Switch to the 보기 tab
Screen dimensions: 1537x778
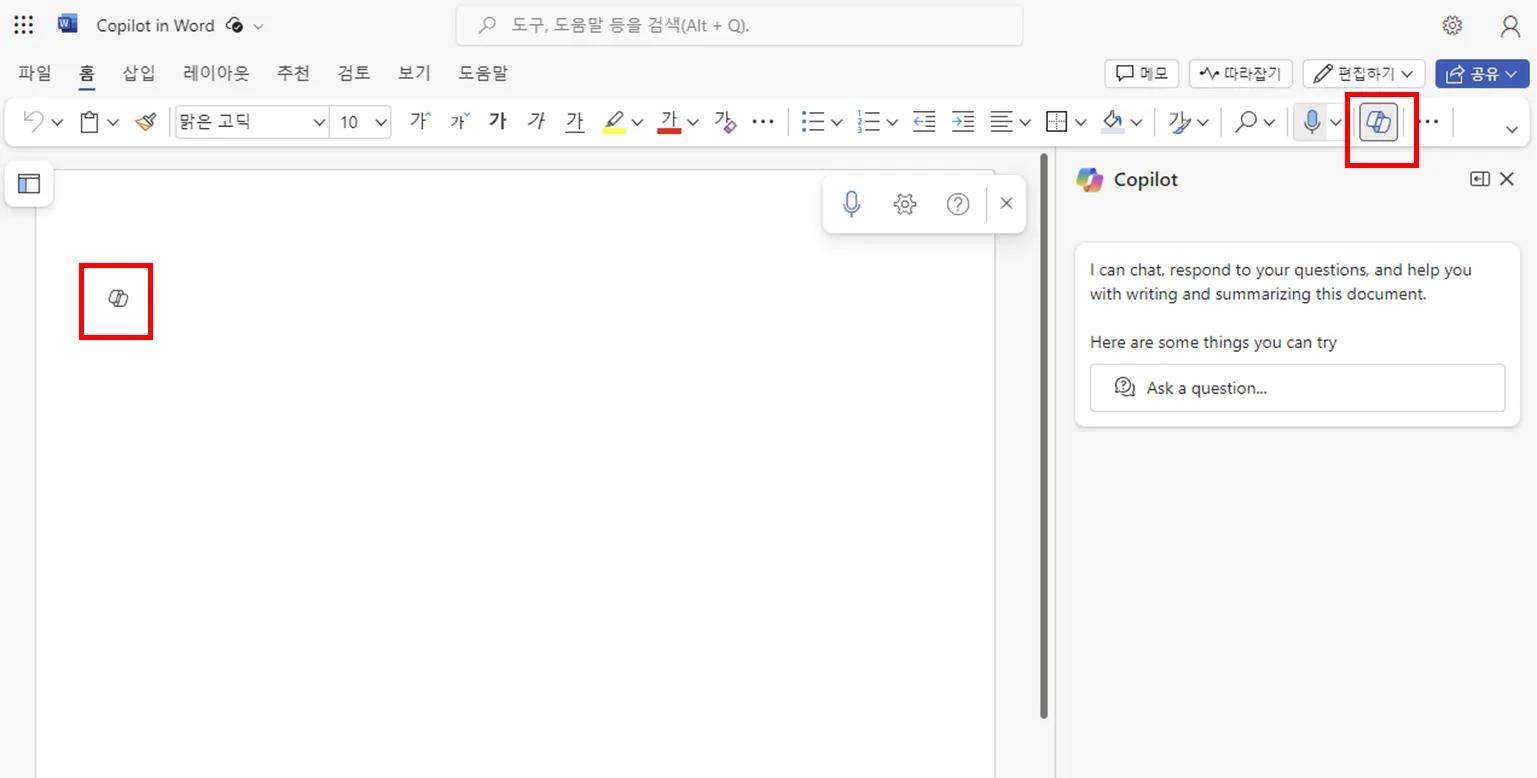(x=414, y=73)
